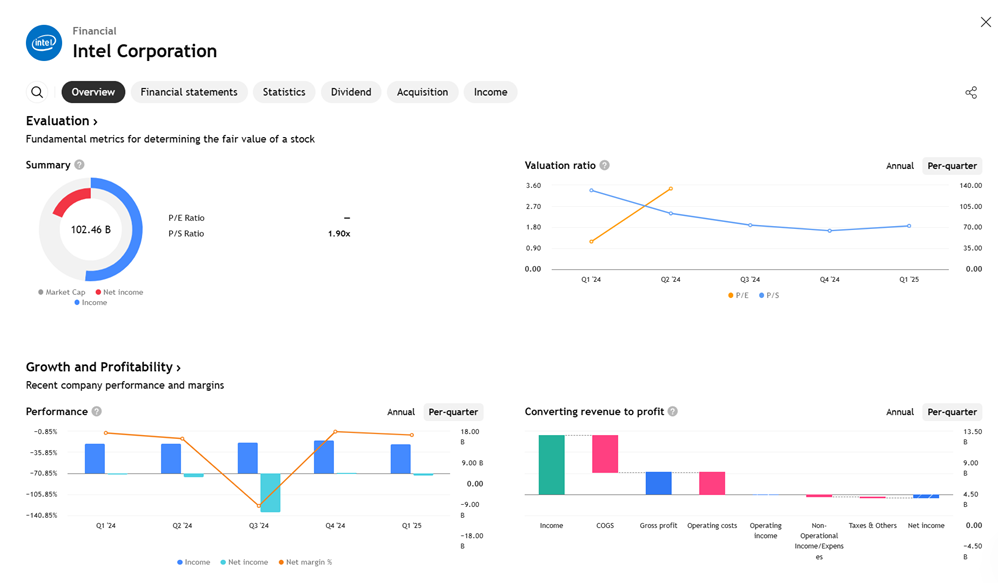This screenshot has width=998, height=583.
Task: Go to the Dividend tab
Action: point(351,92)
